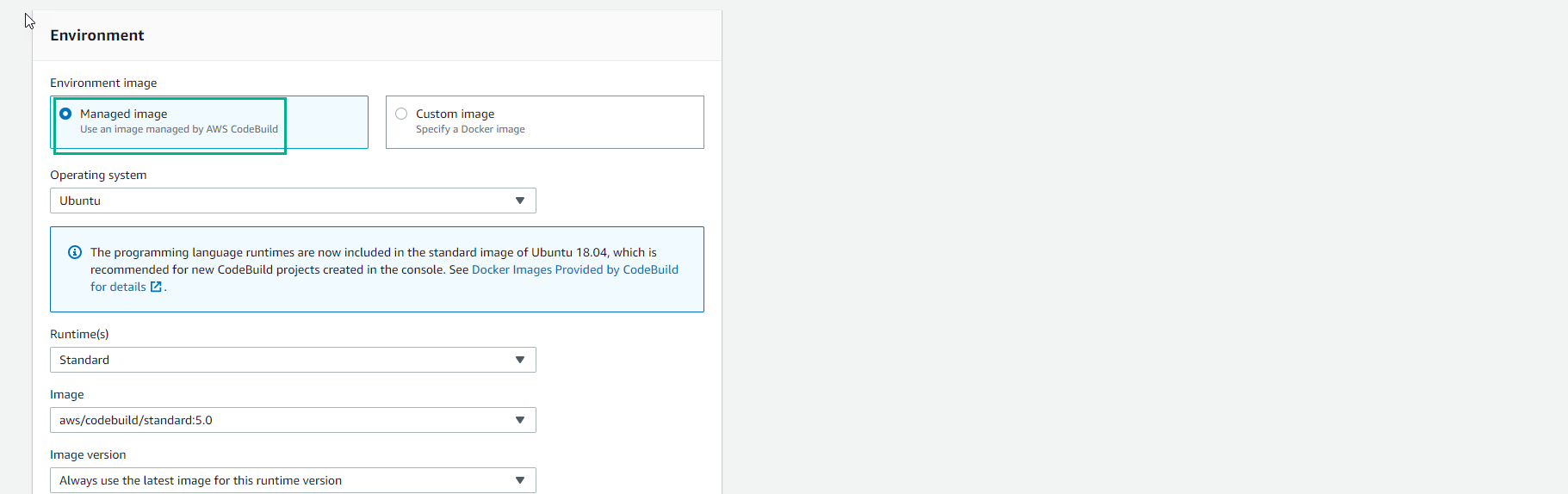Select the Managed image radio button

(x=65, y=114)
